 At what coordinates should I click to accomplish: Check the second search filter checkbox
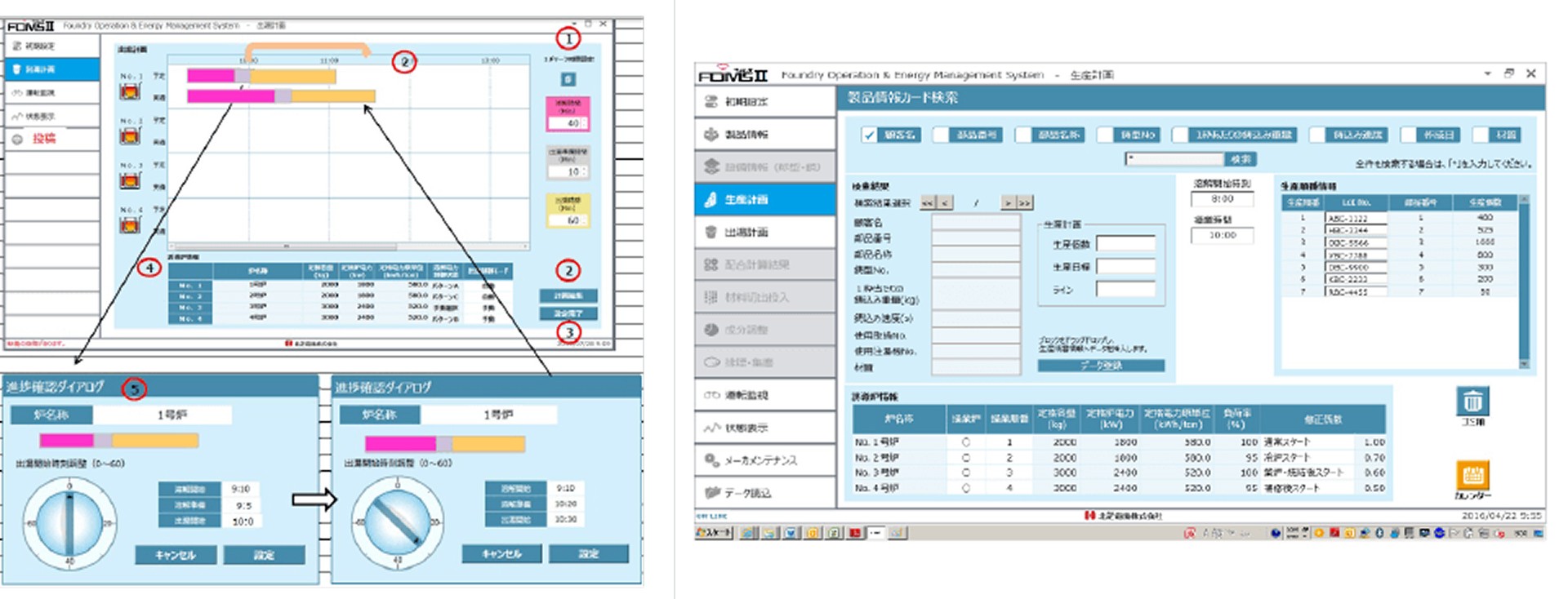942,135
